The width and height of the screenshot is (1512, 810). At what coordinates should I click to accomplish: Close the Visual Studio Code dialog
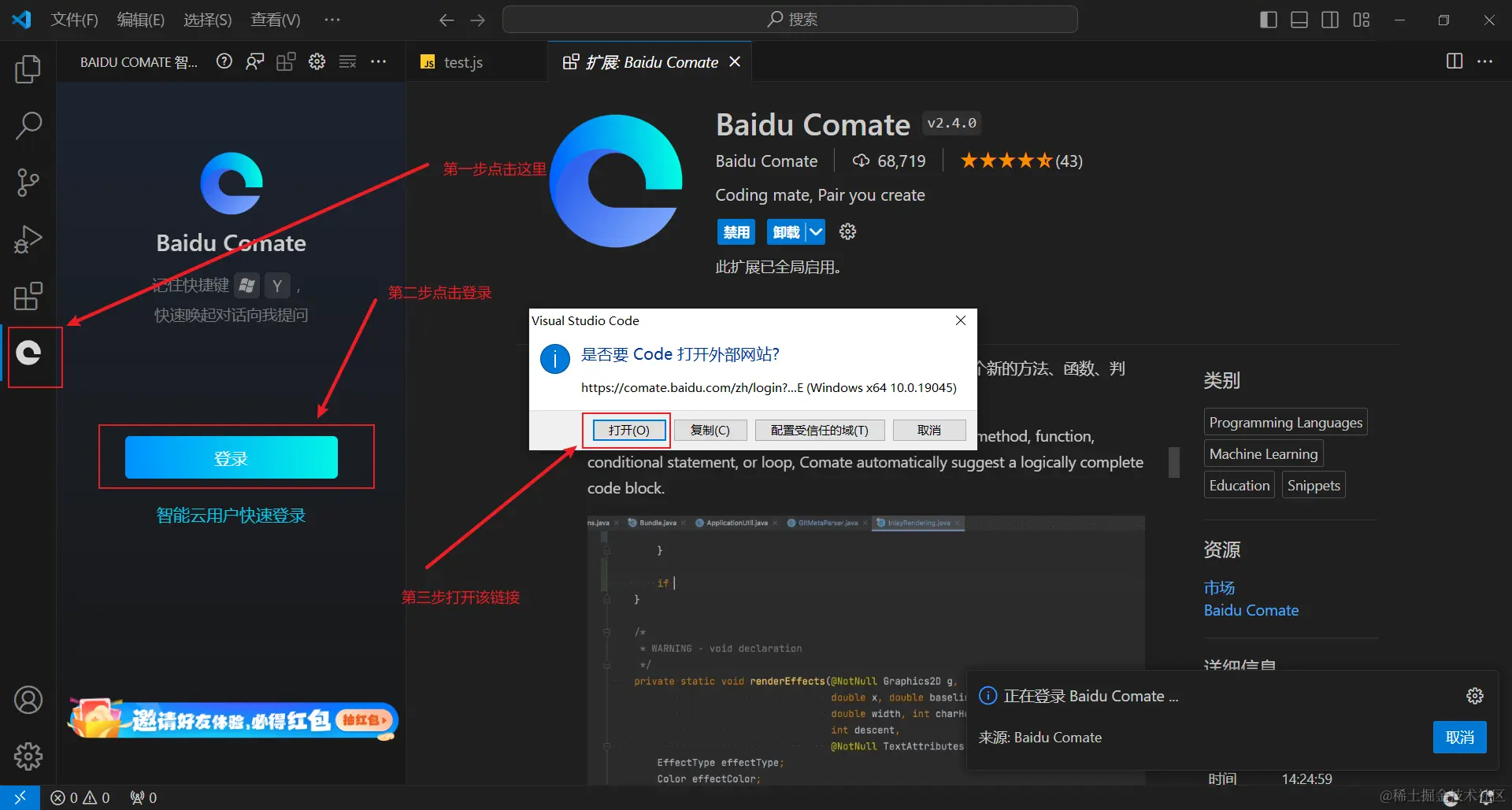click(961, 320)
